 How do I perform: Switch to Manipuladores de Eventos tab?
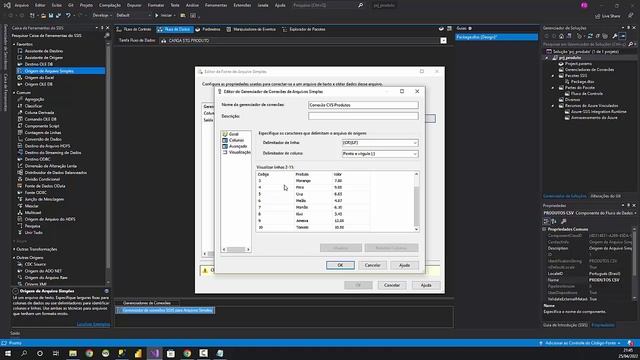click(251, 29)
